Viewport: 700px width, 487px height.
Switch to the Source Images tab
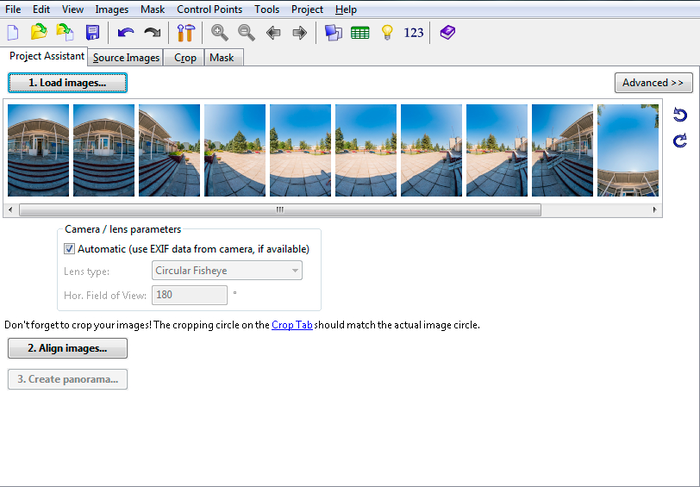[126, 58]
